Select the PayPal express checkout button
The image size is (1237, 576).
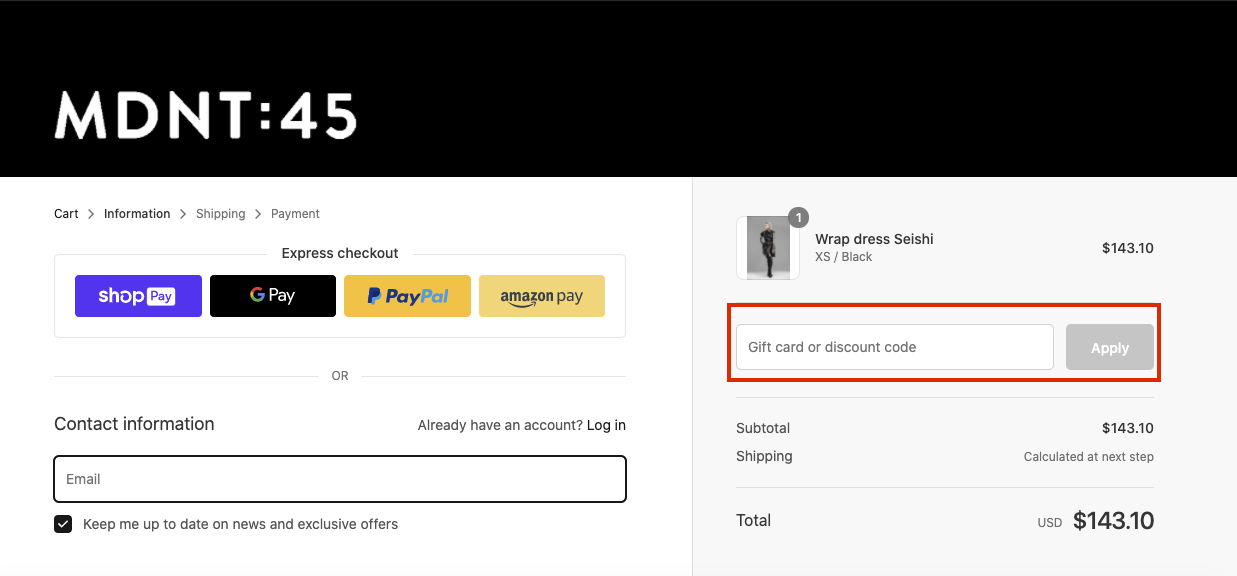click(407, 296)
